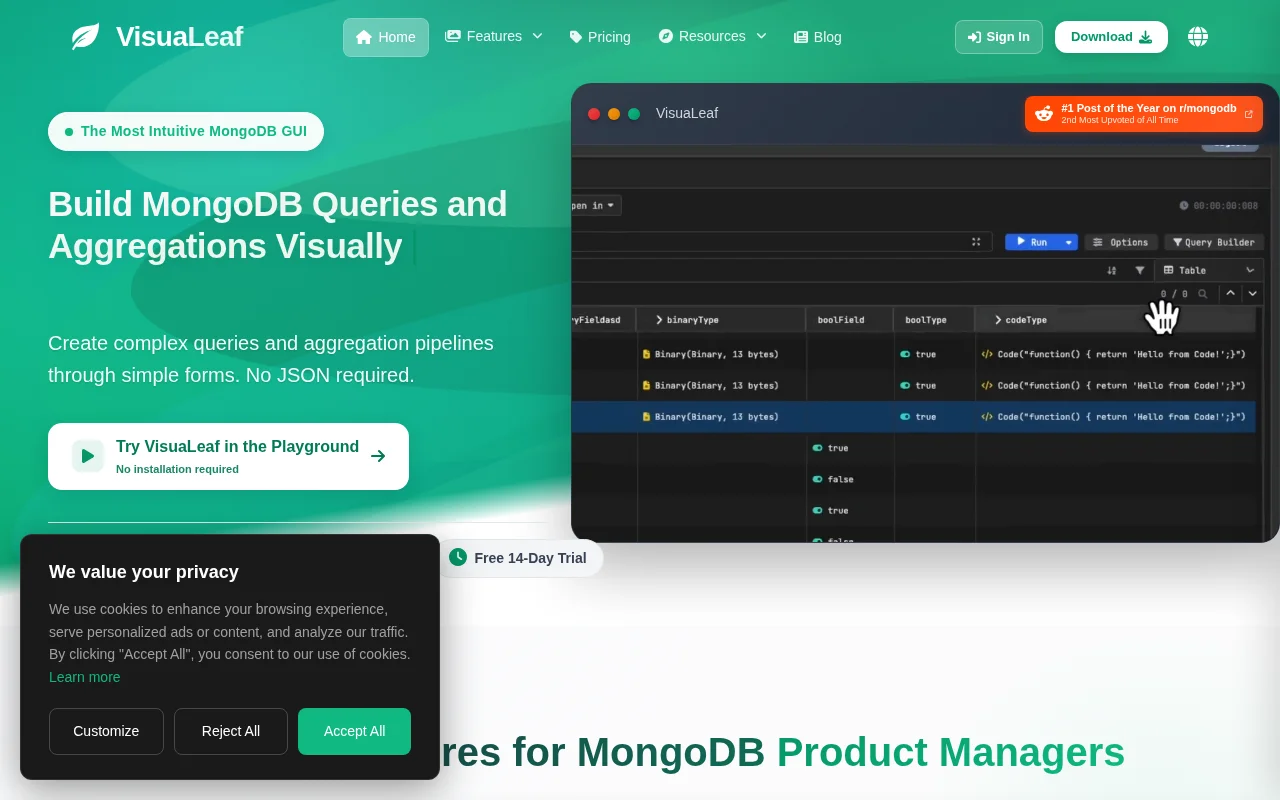The image size is (1280, 800).
Task: Toggle the false value in the boolField column
Action: click(x=818, y=479)
